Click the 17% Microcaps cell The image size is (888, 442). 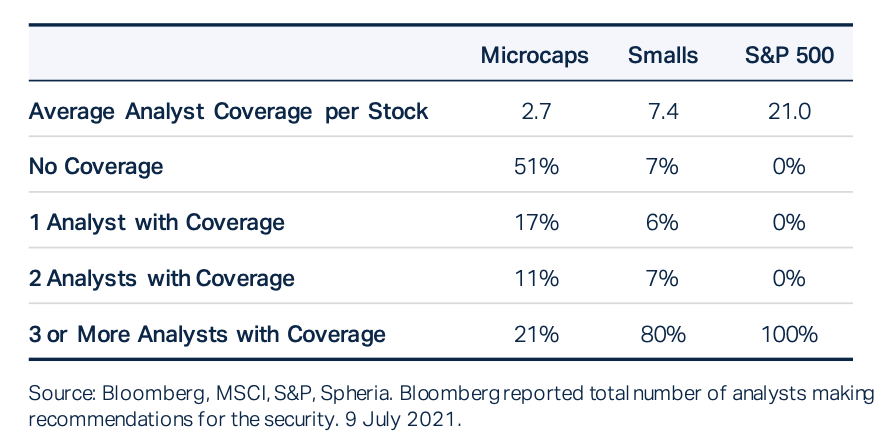pyautogui.click(x=534, y=222)
